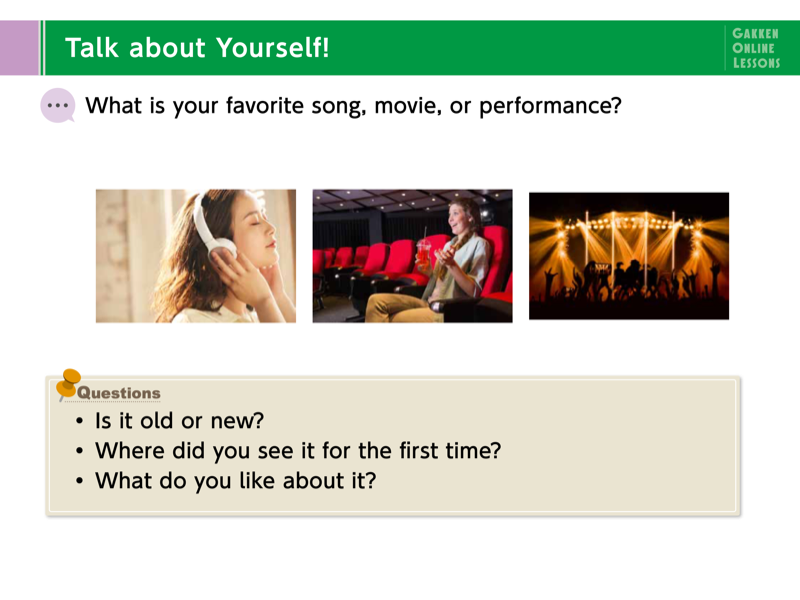The width and height of the screenshot is (800, 600).
Task: Click the white headphones in first photo
Action: 212,224
